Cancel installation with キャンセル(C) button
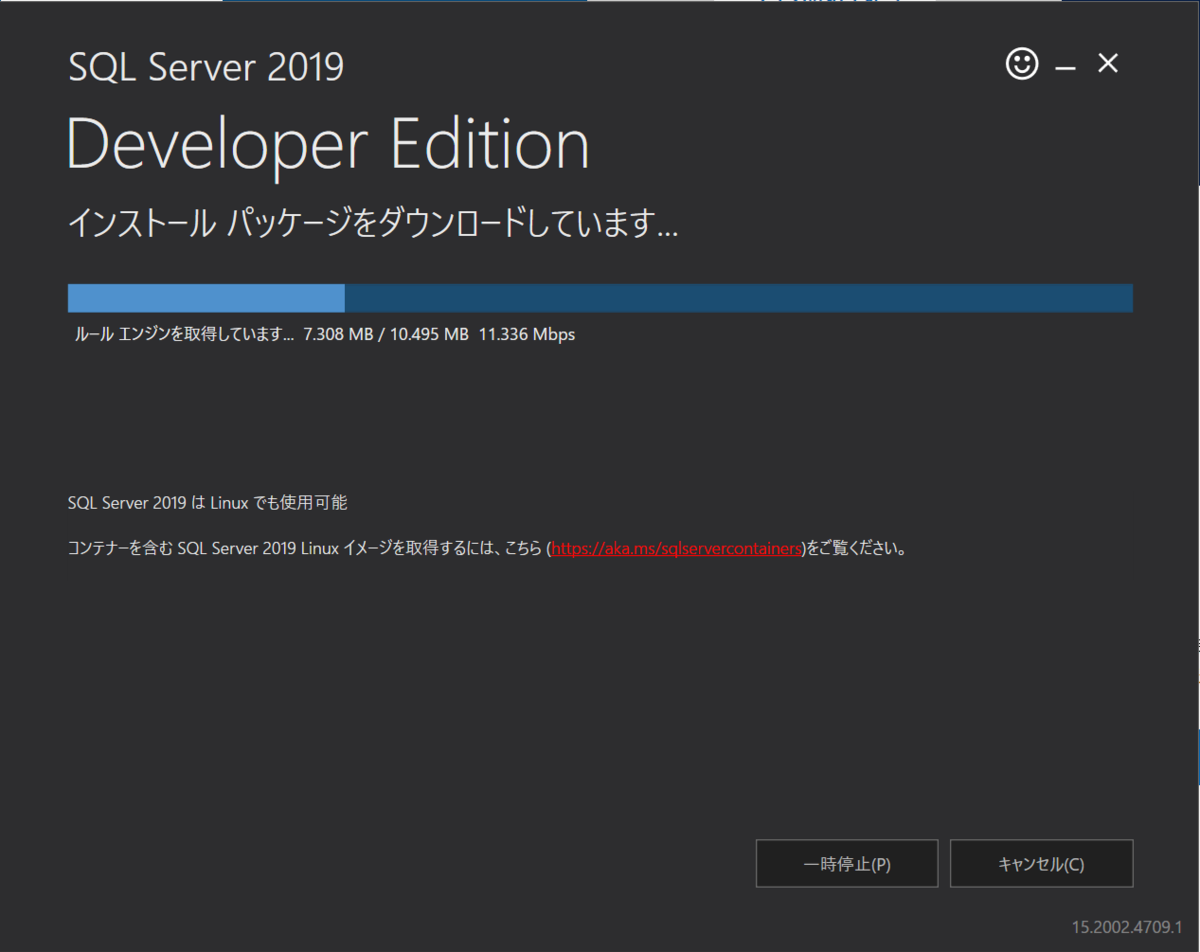 point(1041,863)
